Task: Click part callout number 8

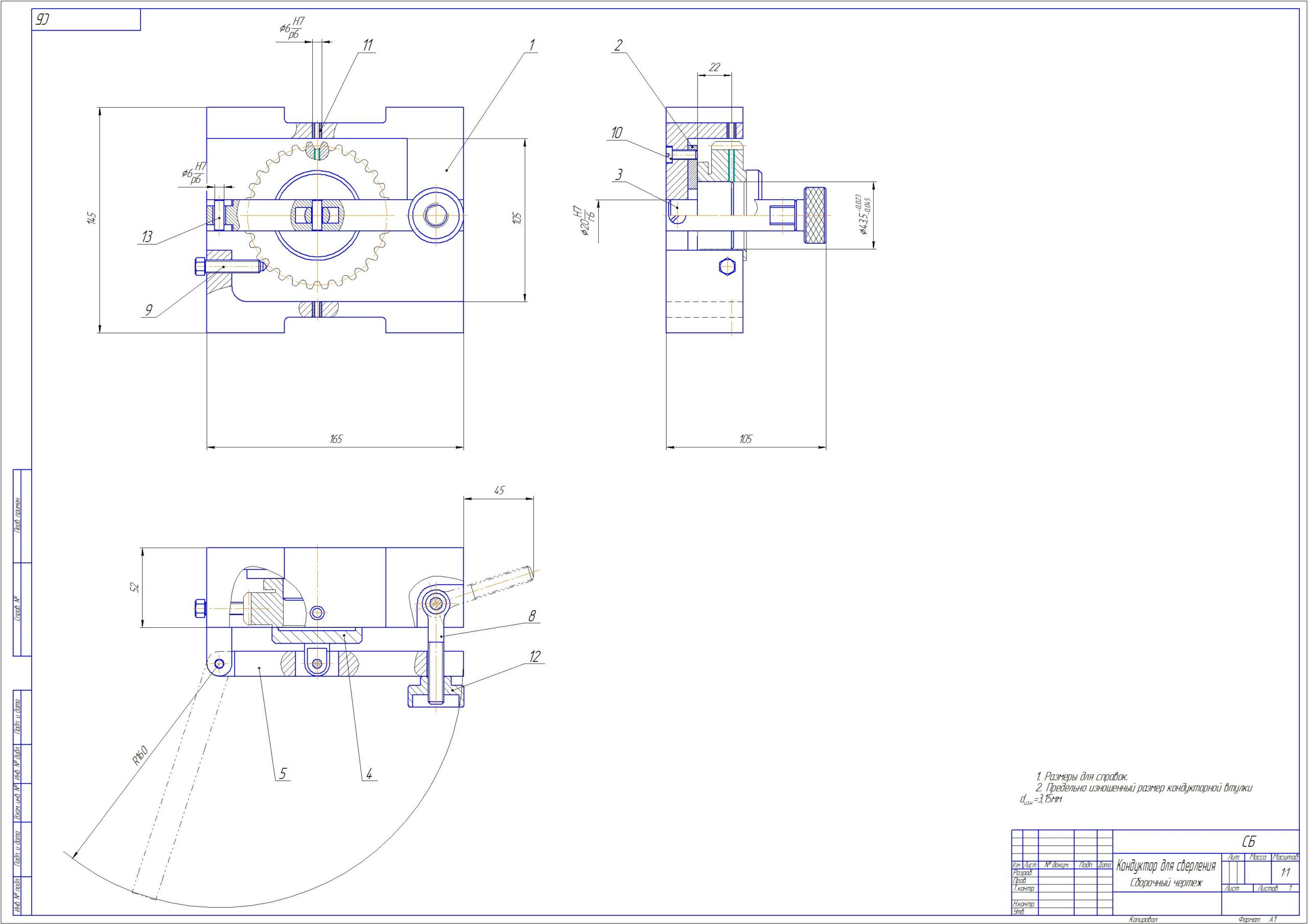Action: [532, 616]
